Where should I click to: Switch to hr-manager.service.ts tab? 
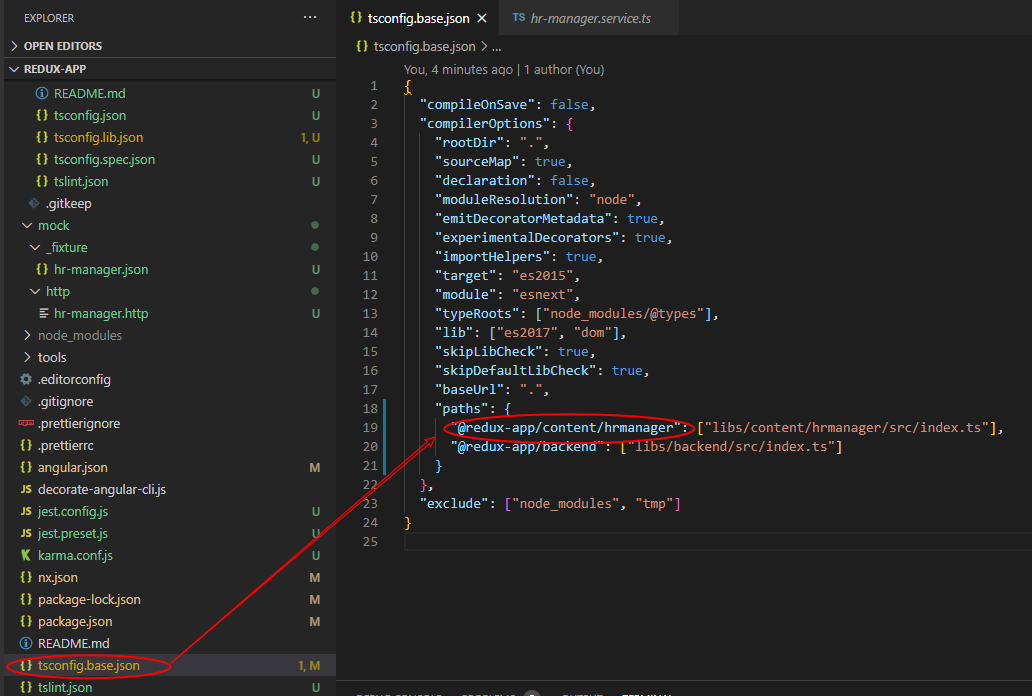(x=589, y=18)
